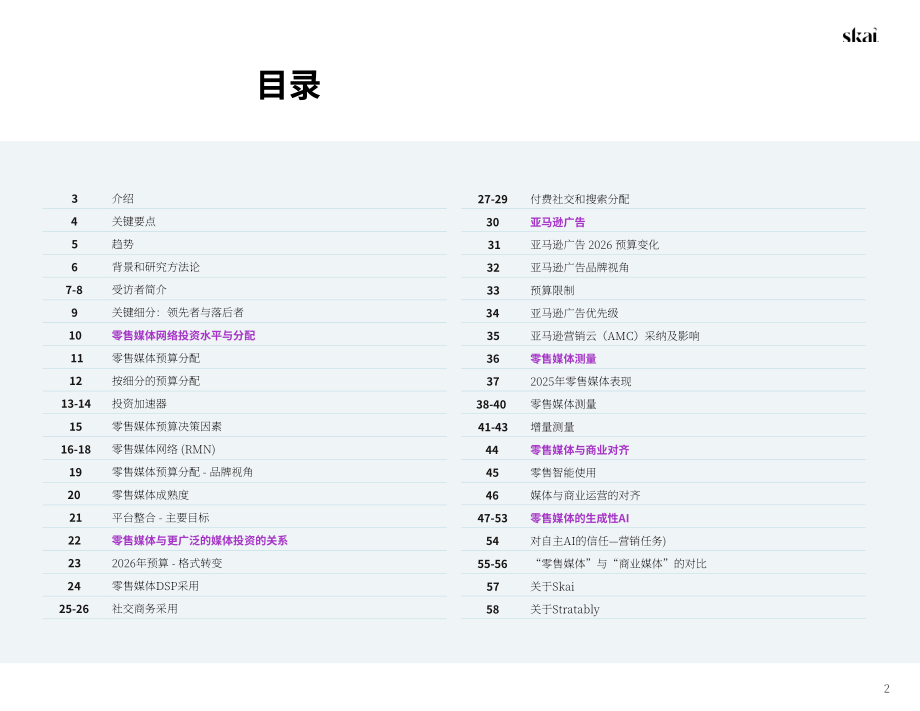Click slide number 2 in the footer

[887, 688]
